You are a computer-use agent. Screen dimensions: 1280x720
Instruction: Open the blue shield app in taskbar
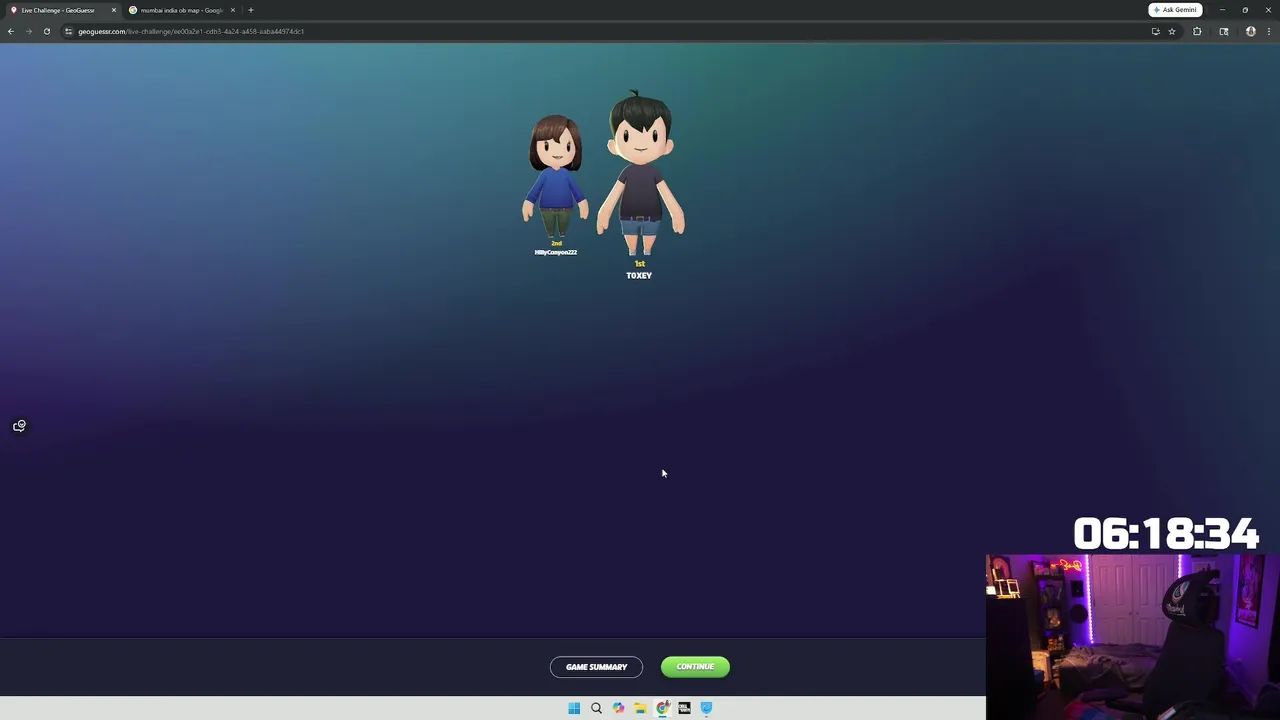706,708
